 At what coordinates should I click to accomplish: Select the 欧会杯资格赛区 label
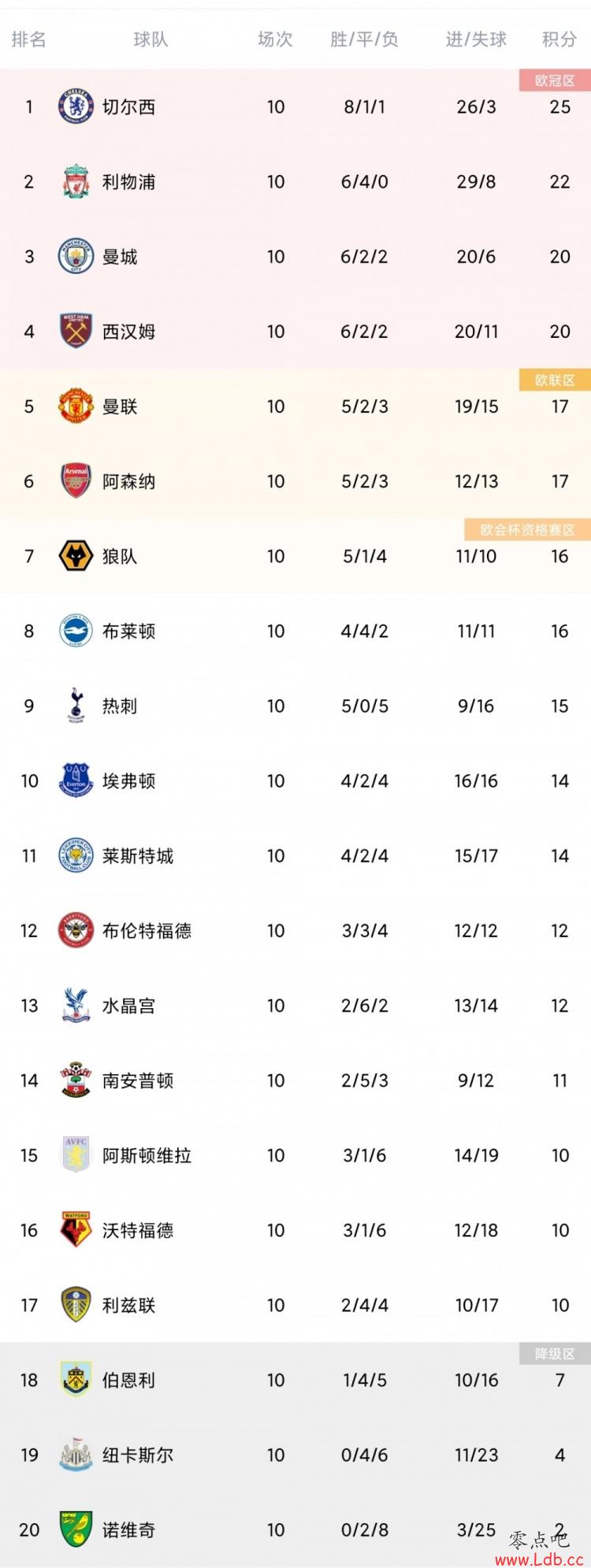527,530
